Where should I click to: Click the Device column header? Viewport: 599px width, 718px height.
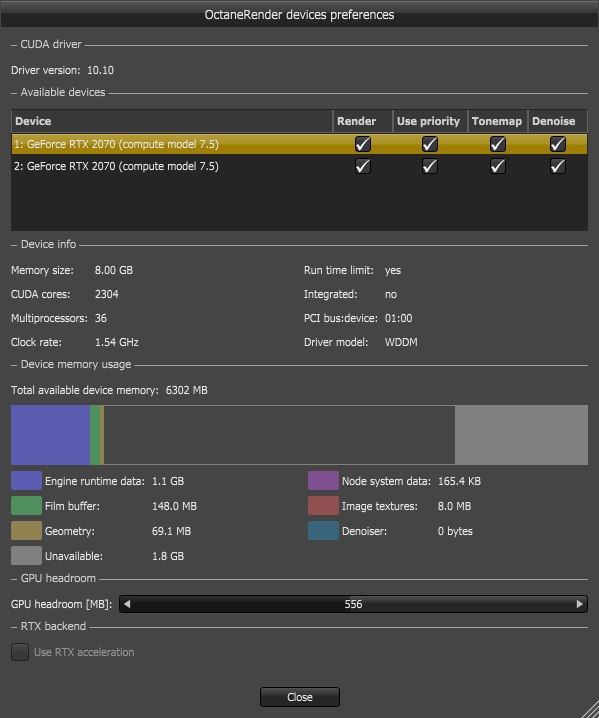point(172,121)
